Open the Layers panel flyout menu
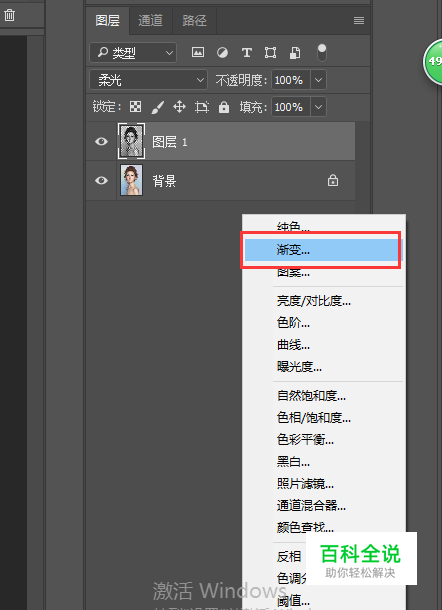The image size is (442, 610). click(359, 21)
